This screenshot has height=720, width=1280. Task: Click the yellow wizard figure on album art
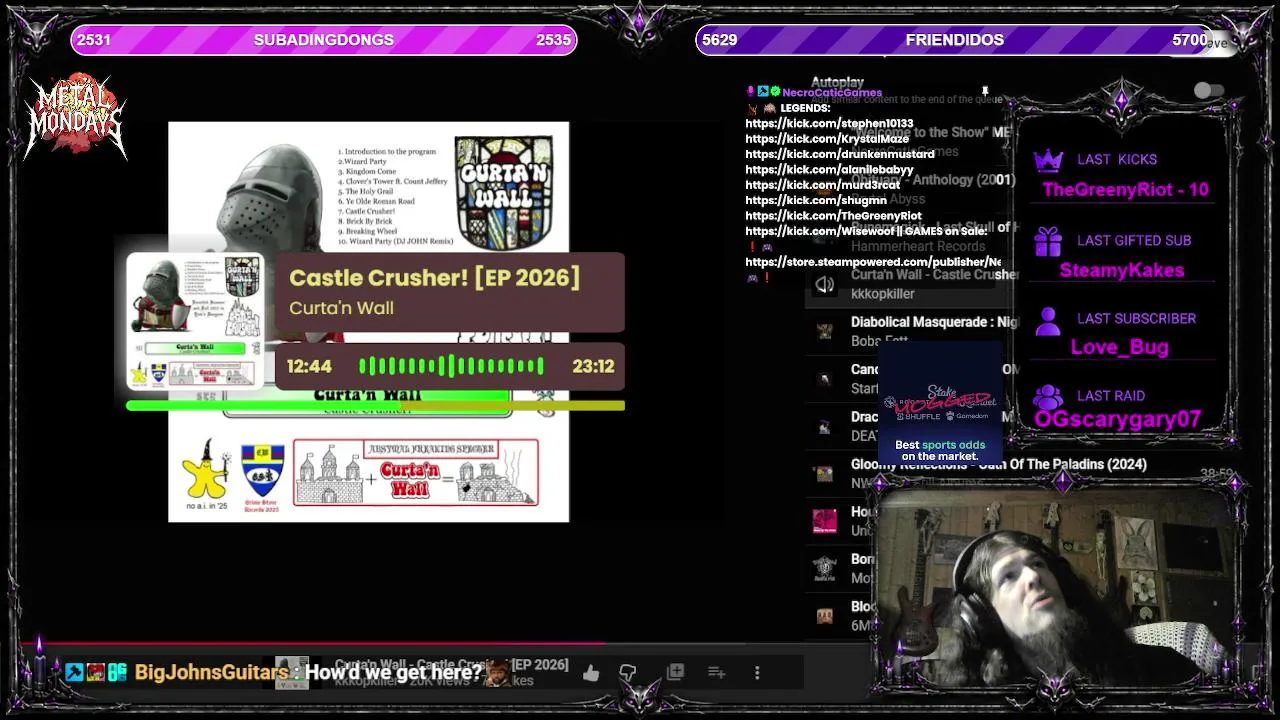click(205, 470)
